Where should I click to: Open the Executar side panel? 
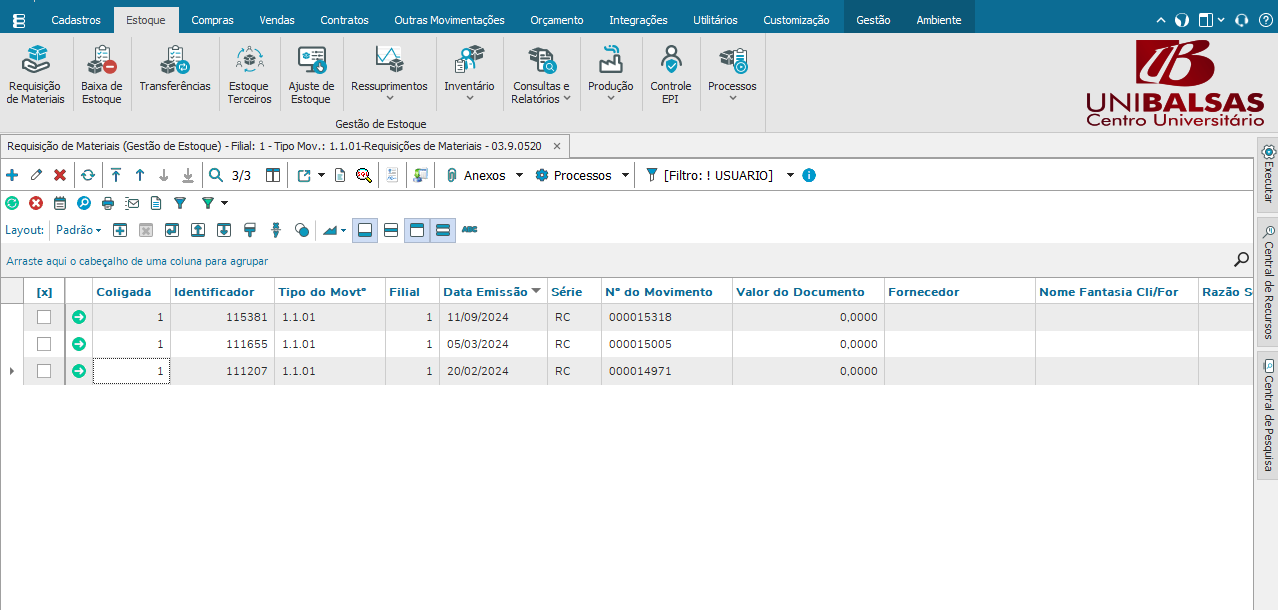coord(1268,173)
